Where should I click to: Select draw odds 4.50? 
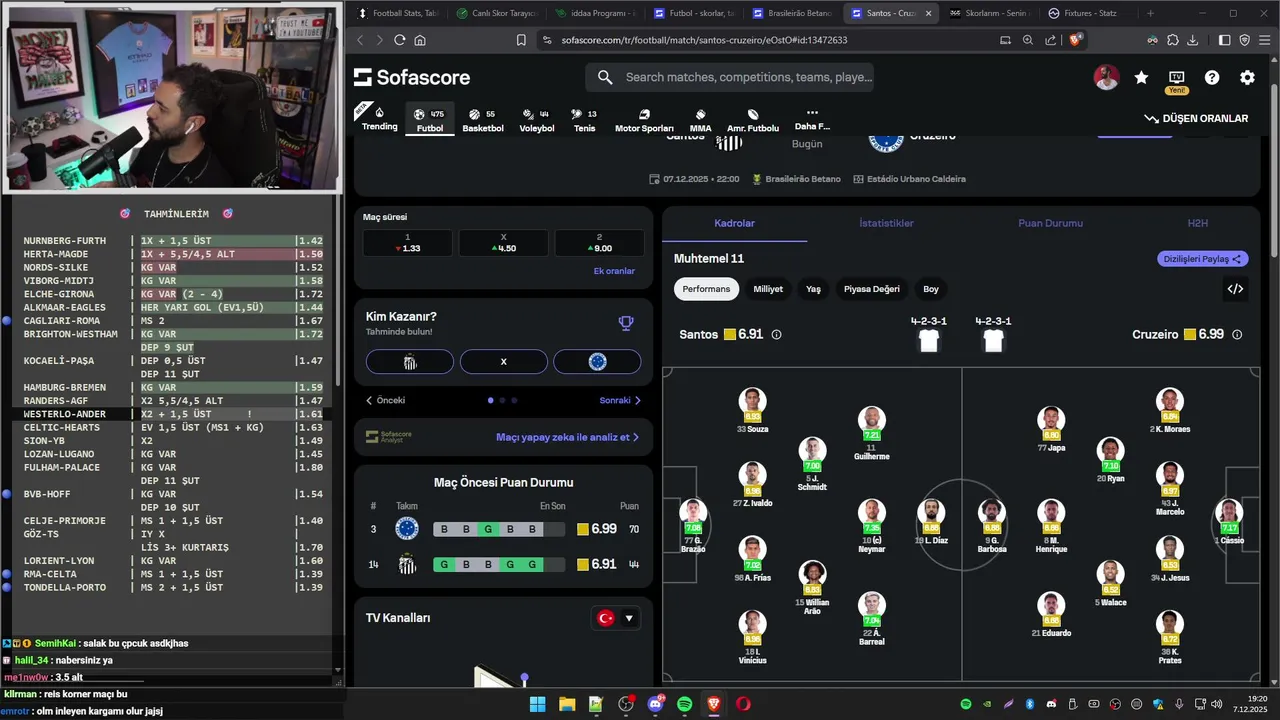tap(503, 243)
